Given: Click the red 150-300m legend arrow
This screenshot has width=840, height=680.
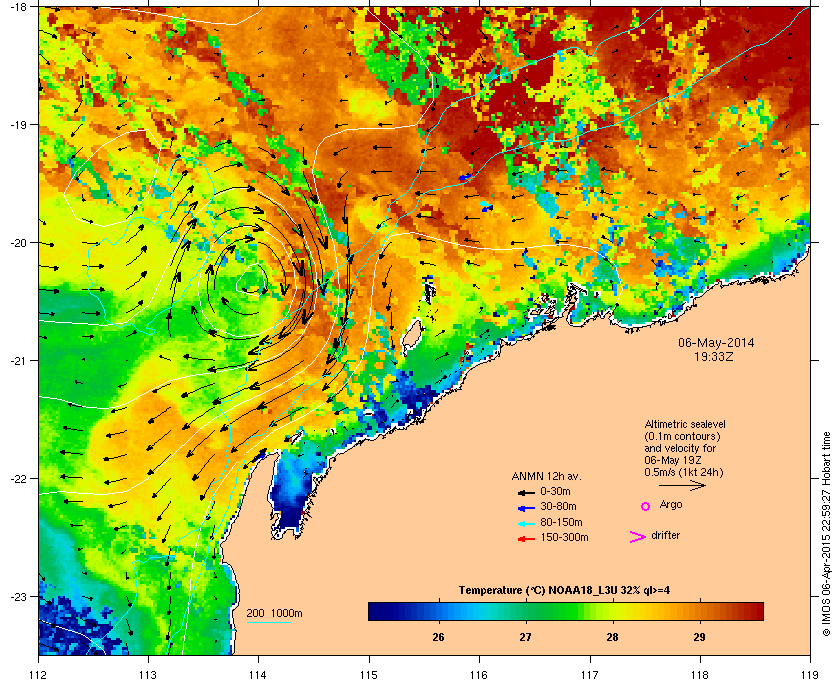Looking at the screenshot, I should (526, 539).
